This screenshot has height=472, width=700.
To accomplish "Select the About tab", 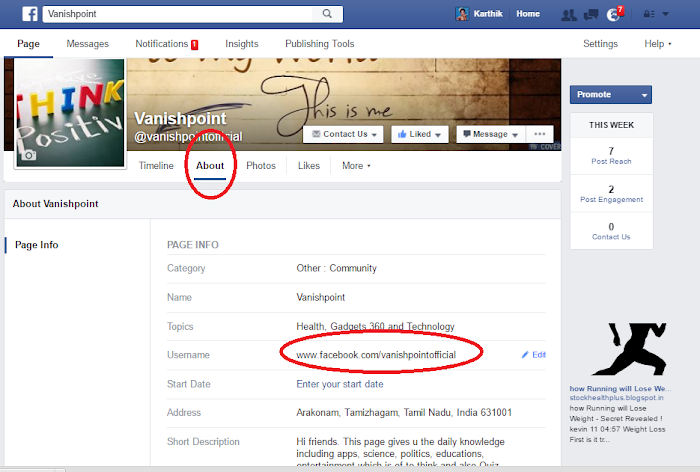I will click(x=210, y=166).
